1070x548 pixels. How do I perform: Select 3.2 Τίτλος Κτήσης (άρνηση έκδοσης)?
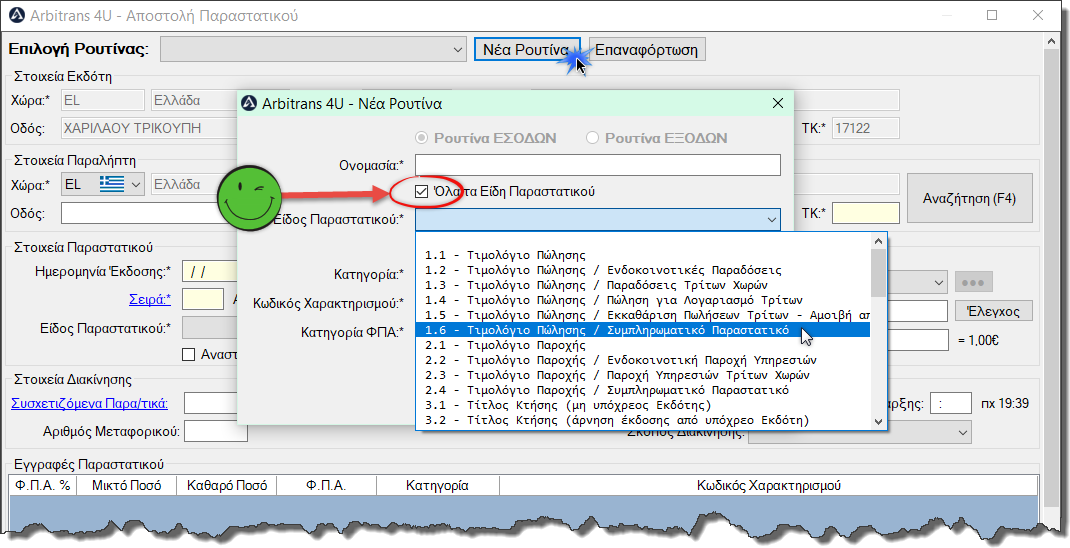pyautogui.click(x=642, y=420)
